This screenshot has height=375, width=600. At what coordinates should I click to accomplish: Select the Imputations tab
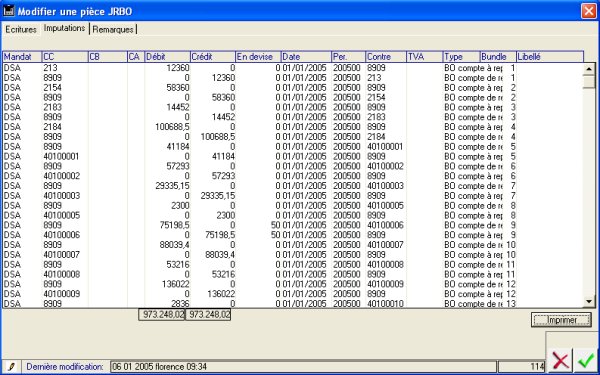[64, 28]
